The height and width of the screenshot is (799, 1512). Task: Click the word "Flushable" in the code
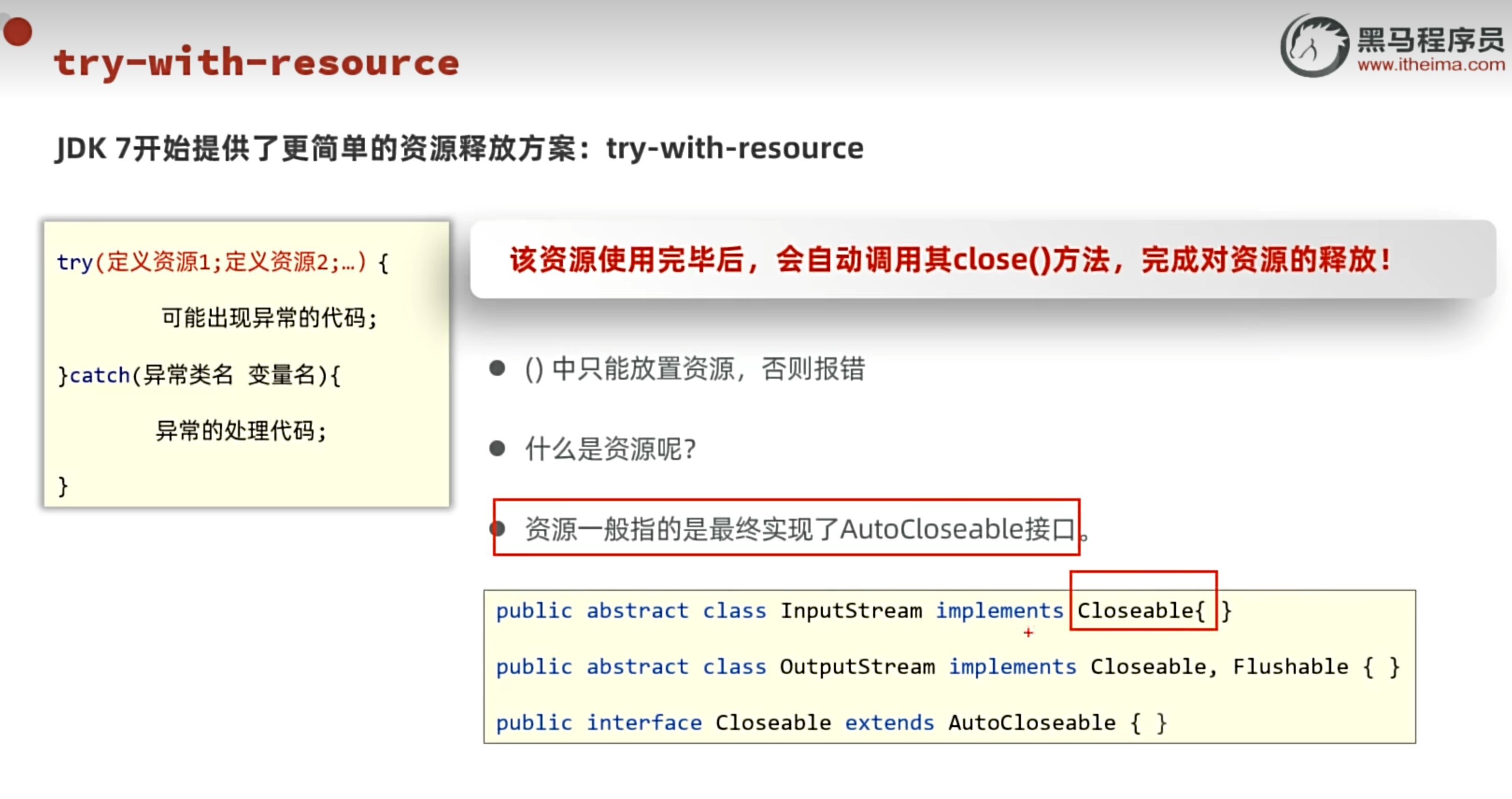coord(1291,666)
